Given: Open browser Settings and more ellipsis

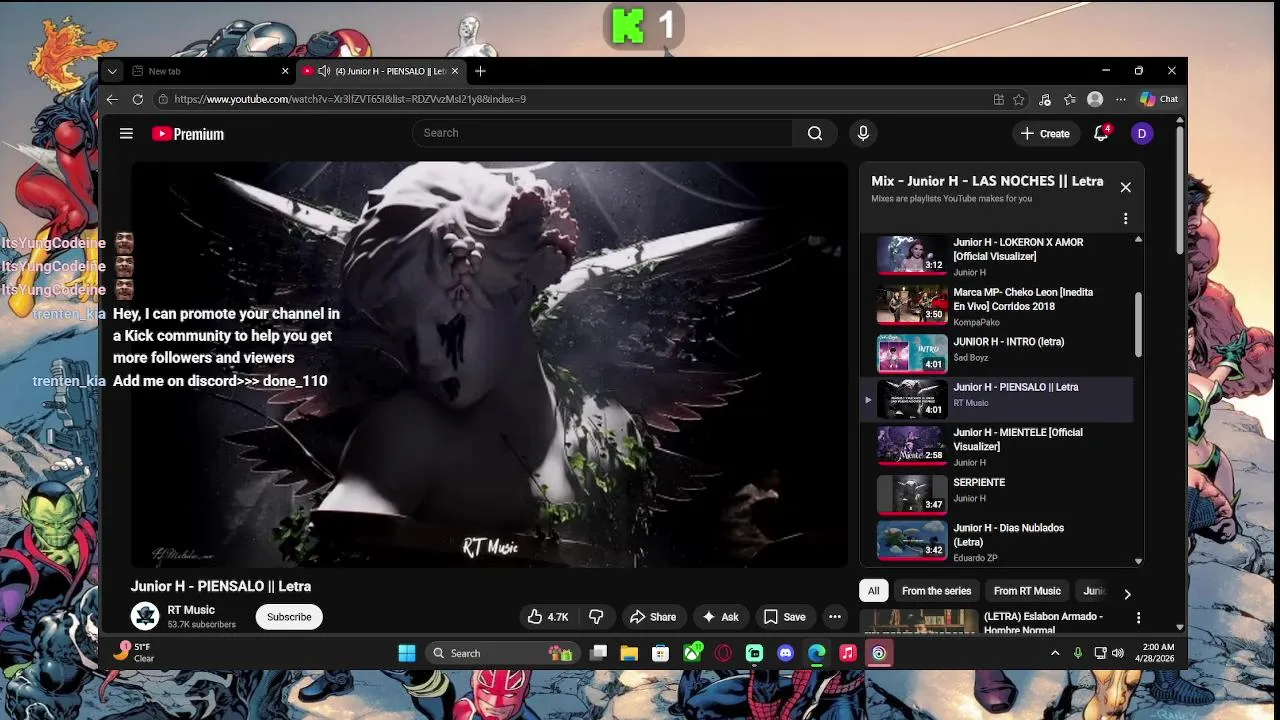Looking at the screenshot, I should (x=1120, y=99).
